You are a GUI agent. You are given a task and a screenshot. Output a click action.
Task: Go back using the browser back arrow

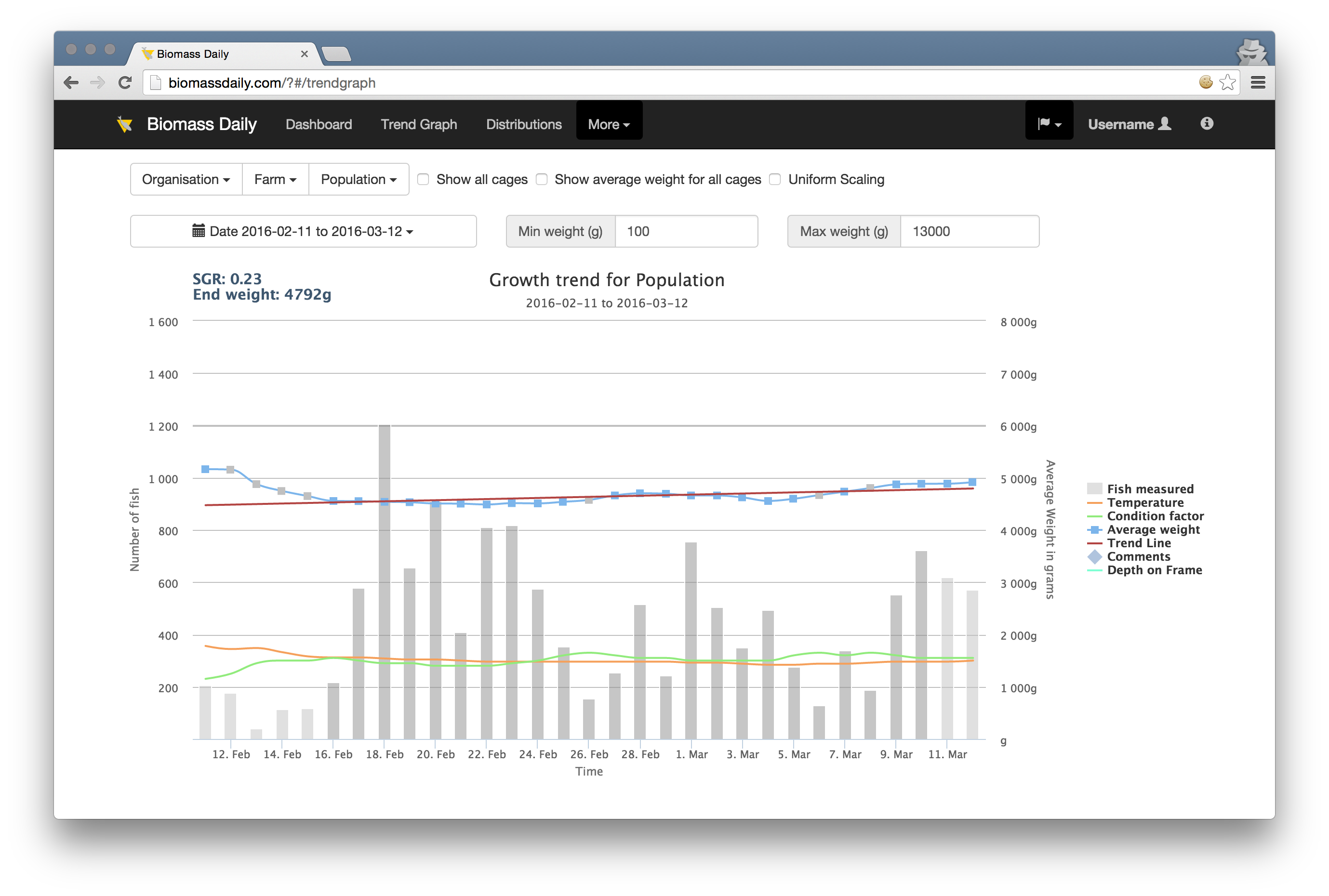coord(71,83)
